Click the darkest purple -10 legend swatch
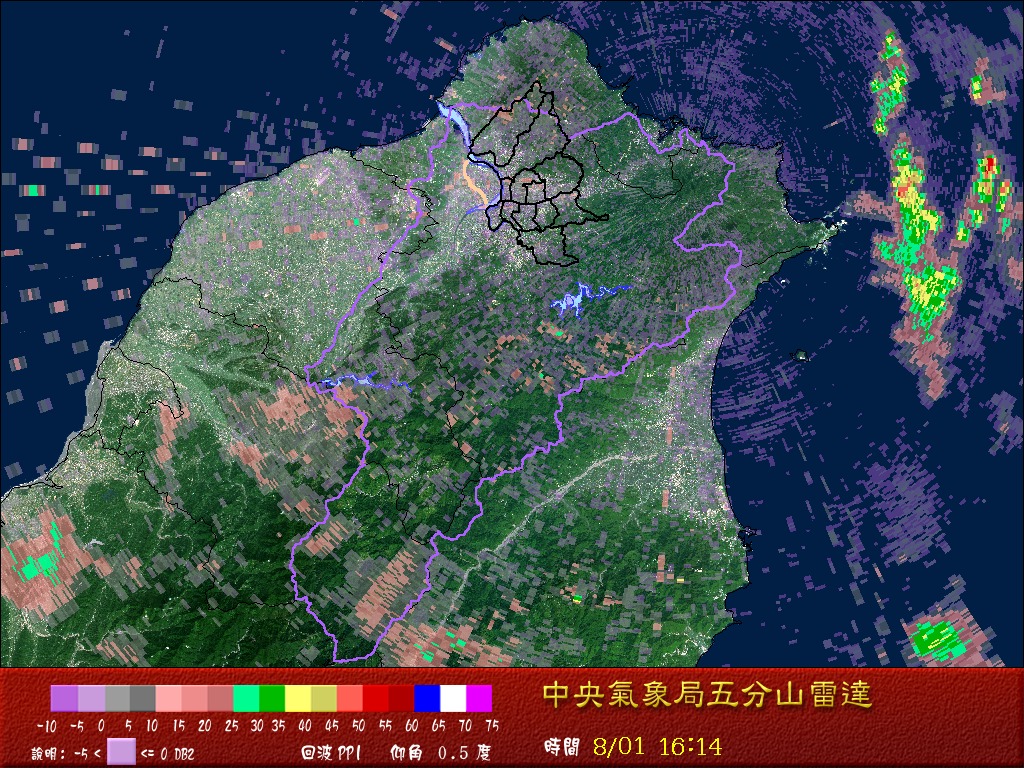 coord(64,698)
